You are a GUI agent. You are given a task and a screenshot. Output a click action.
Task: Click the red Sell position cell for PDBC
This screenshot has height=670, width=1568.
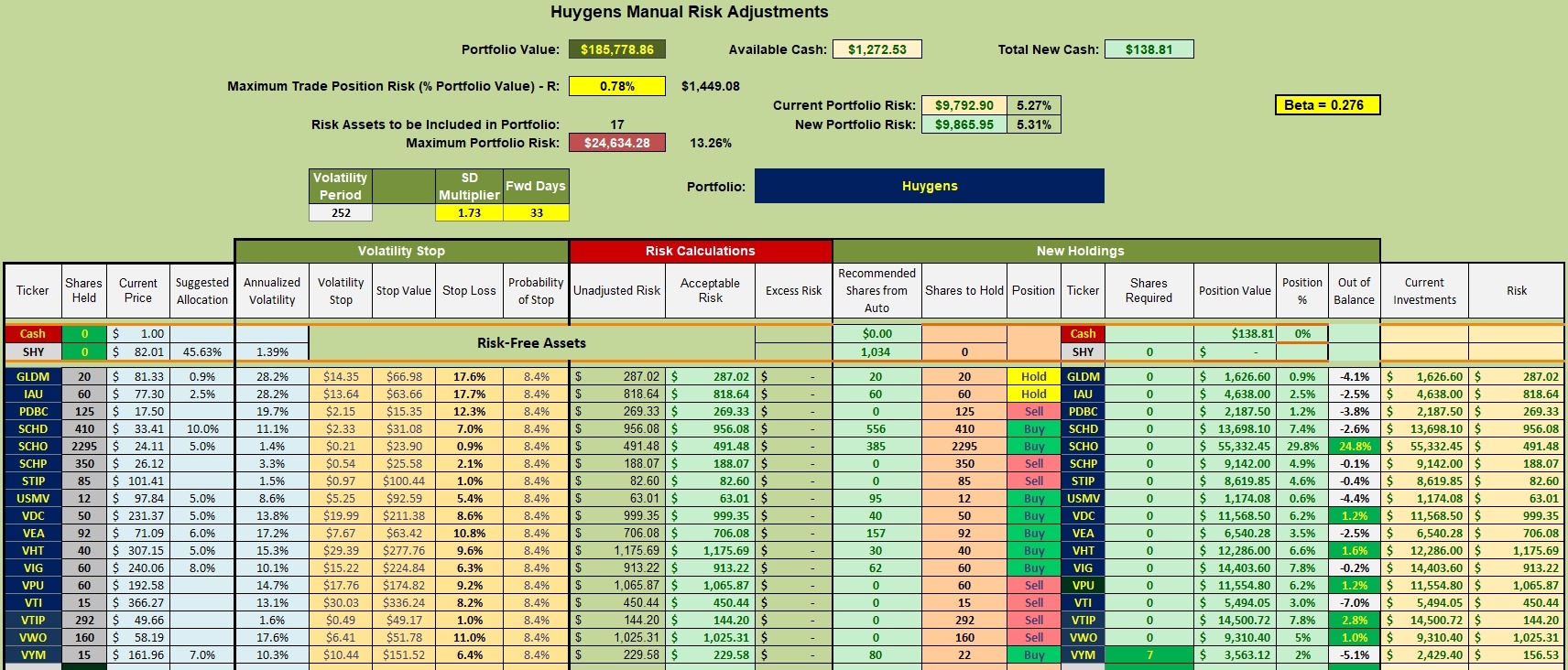coord(1034,411)
